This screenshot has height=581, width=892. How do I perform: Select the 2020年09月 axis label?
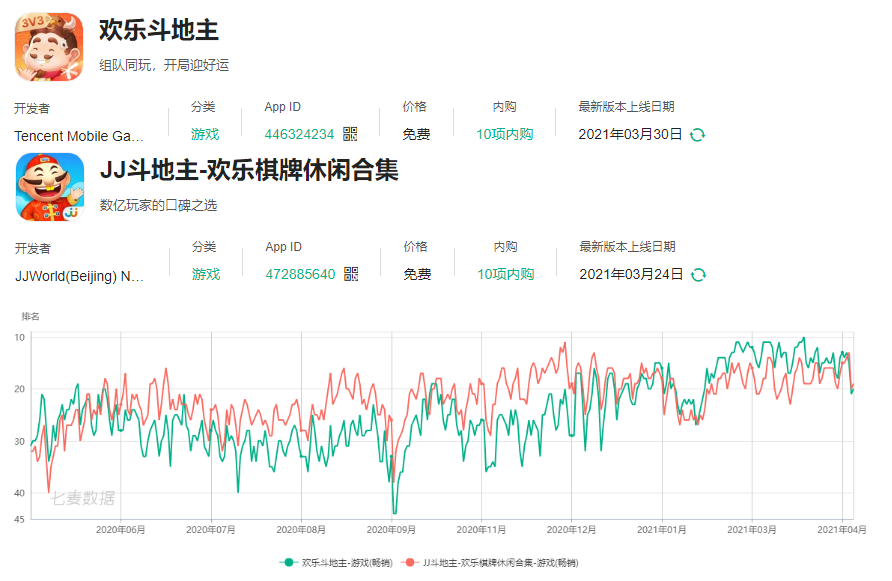pos(391,530)
